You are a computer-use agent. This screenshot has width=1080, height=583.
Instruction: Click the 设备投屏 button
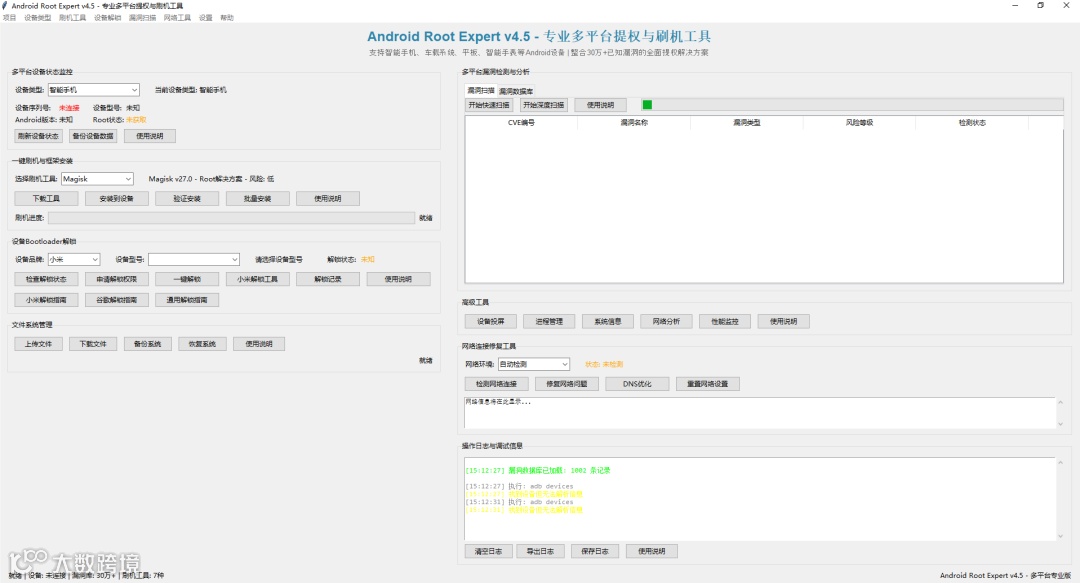pyautogui.click(x=491, y=321)
